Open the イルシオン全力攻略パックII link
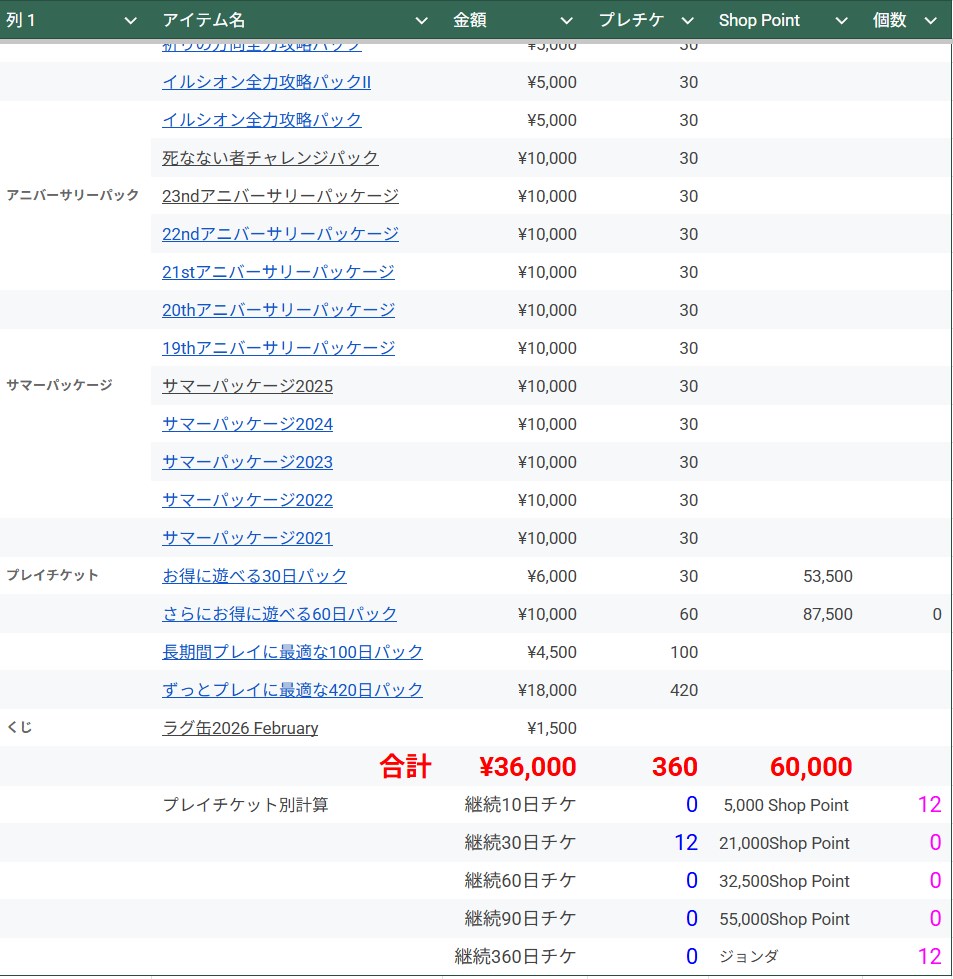This screenshot has width=953, height=979. click(x=266, y=82)
